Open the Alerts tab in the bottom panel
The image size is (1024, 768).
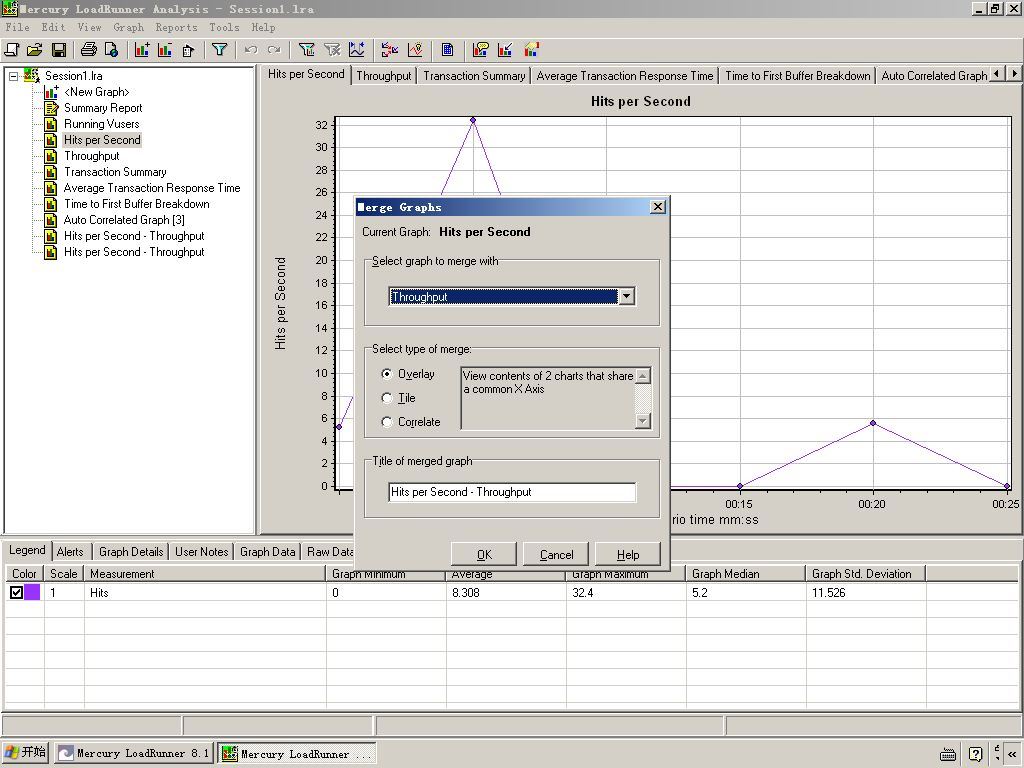(x=70, y=552)
